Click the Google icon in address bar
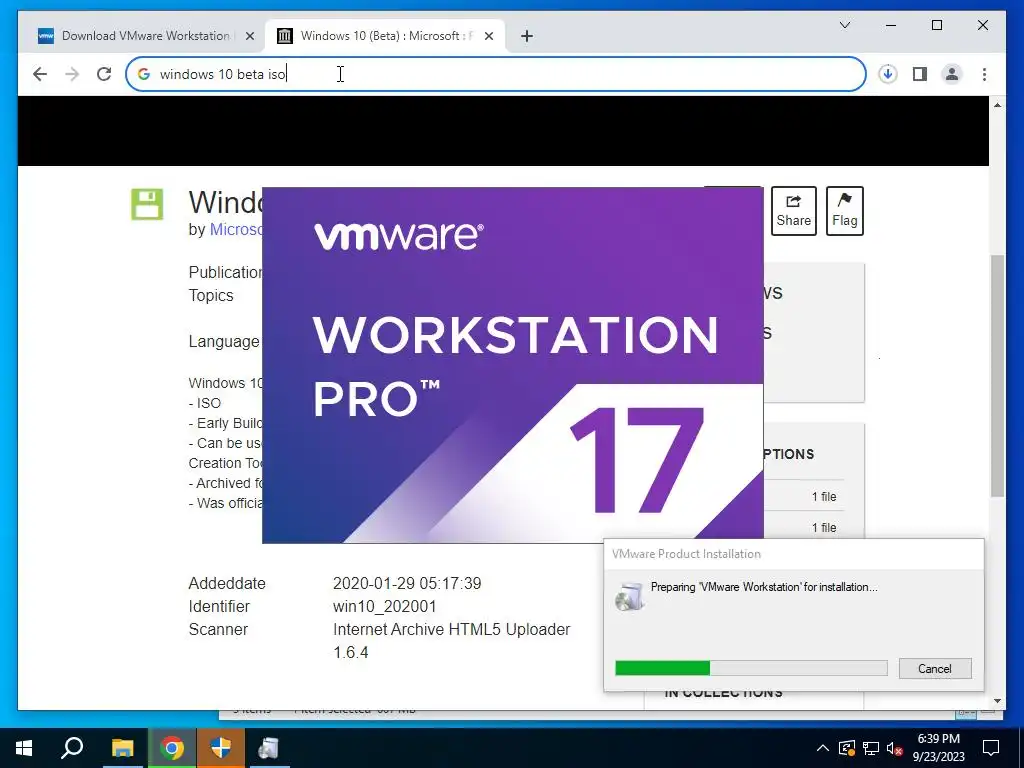This screenshot has width=1024, height=768. coord(144,74)
